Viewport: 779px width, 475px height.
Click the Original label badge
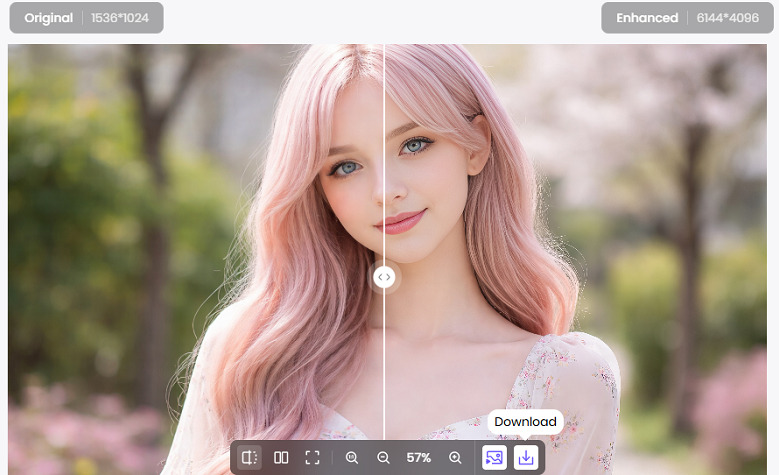point(48,18)
